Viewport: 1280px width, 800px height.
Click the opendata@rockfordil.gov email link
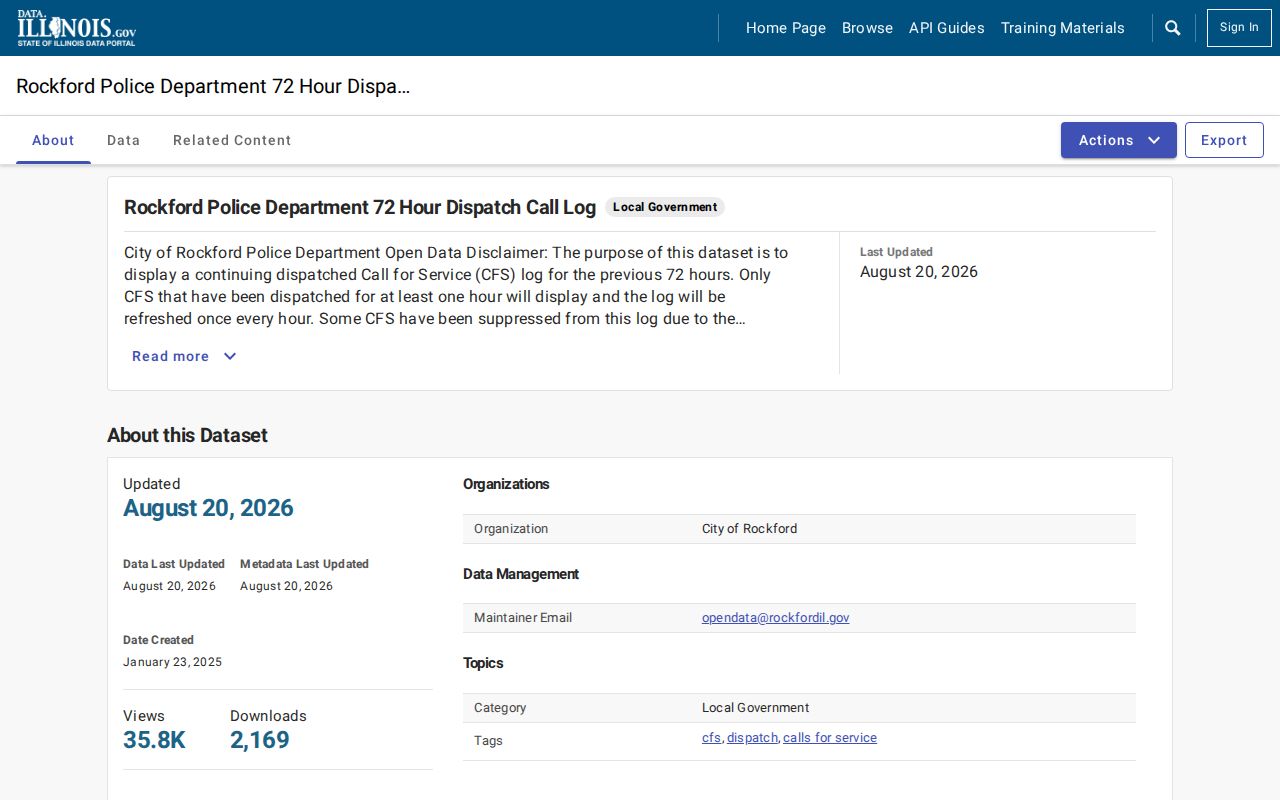click(x=776, y=618)
